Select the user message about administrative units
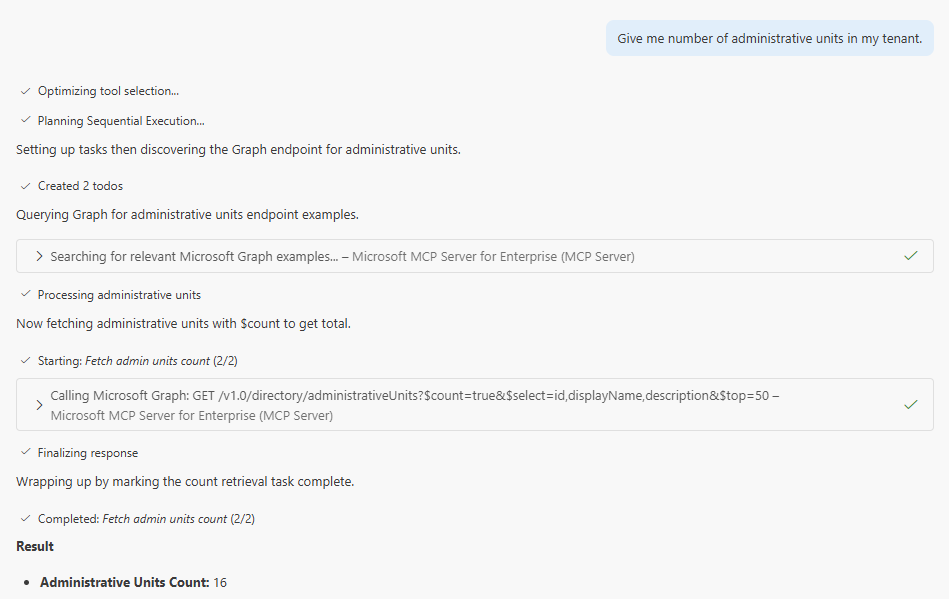The image size is (949, 599). pyautogui.click(x=769, y=39)
